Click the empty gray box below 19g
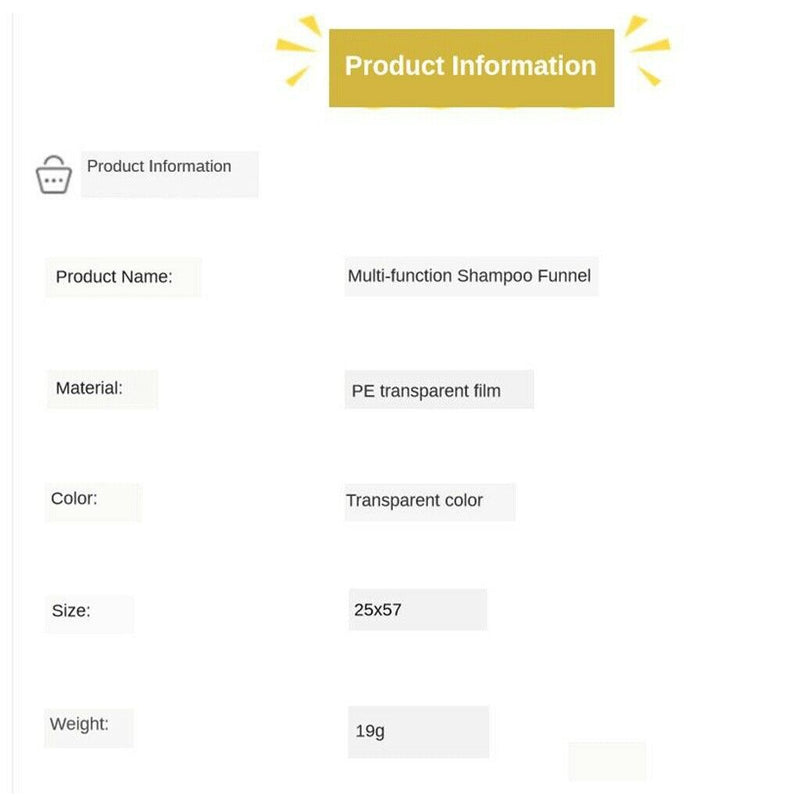Viewport: 800px width, 800px height. (607, 761)
